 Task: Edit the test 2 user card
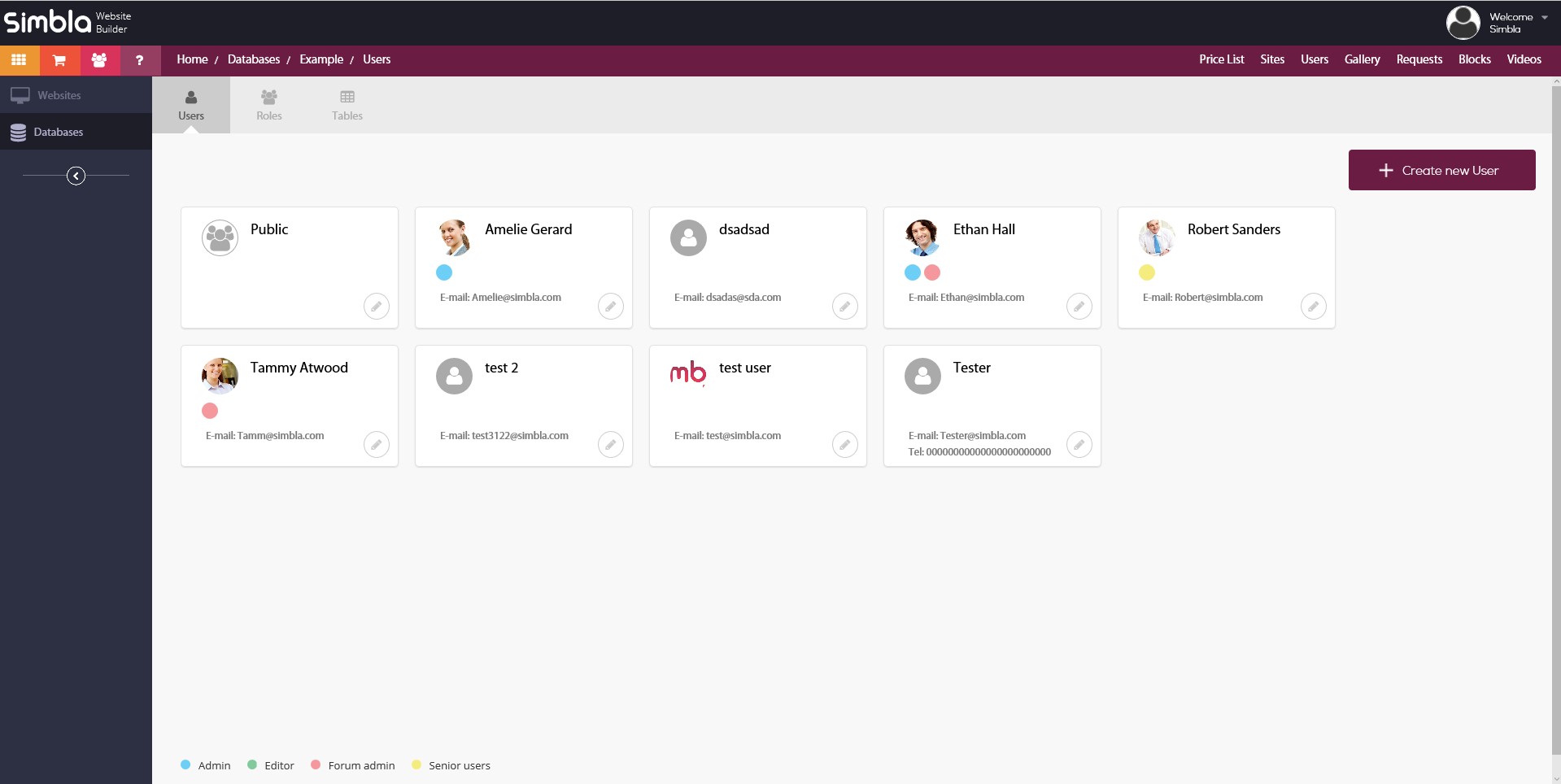[x=611, y=445]
